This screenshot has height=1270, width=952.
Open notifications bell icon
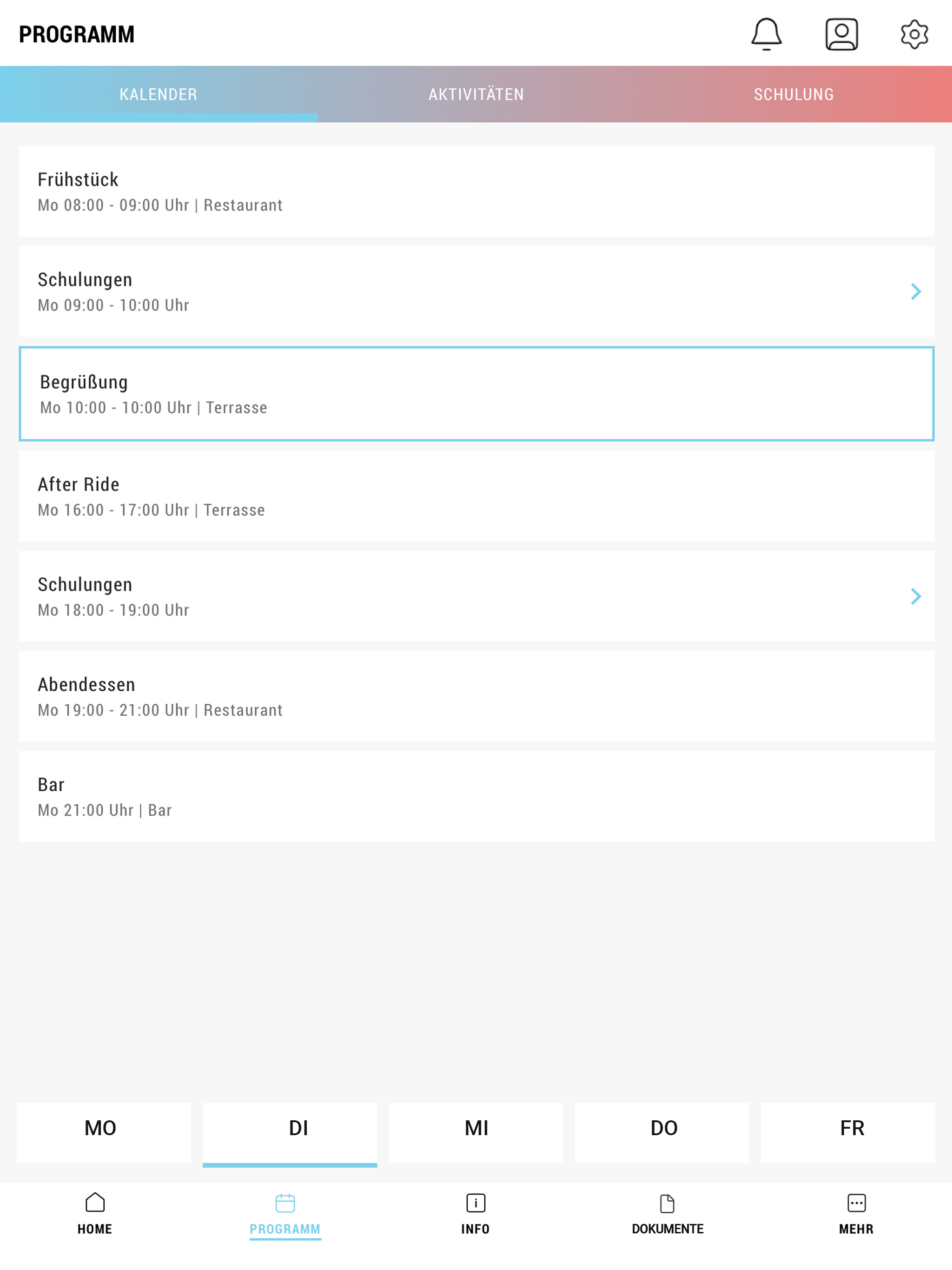(766, 34)
